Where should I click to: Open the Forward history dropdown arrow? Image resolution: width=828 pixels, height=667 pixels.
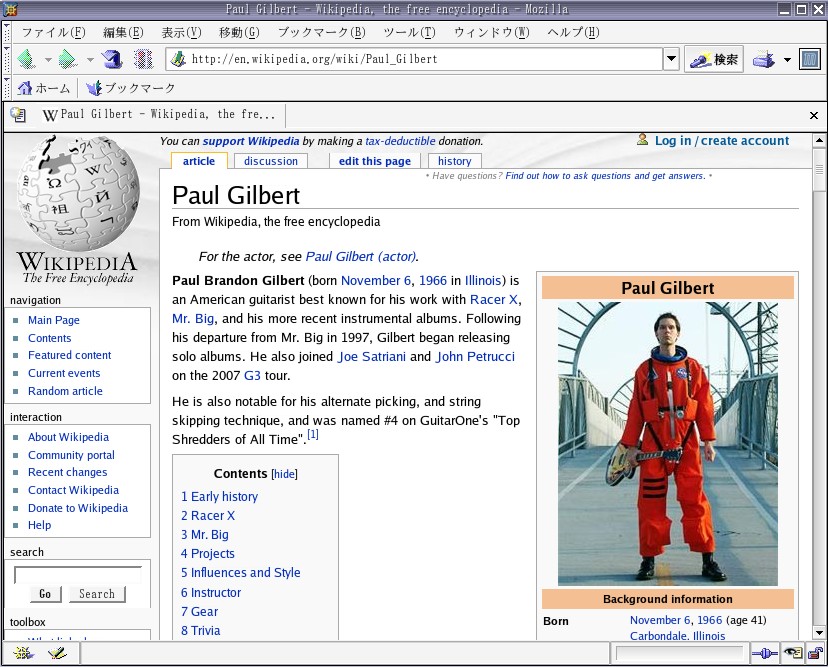coord(90,60)
